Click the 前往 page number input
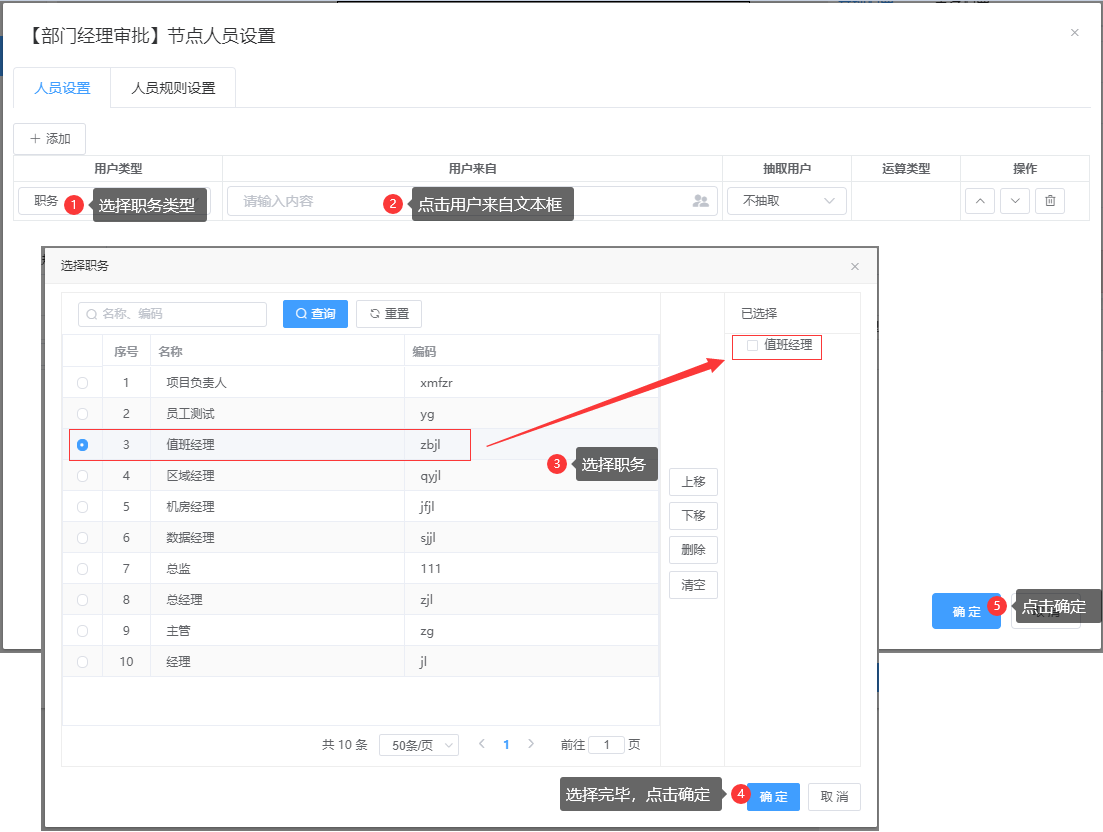Screen dimensions: 1103x832 [606, 745]
